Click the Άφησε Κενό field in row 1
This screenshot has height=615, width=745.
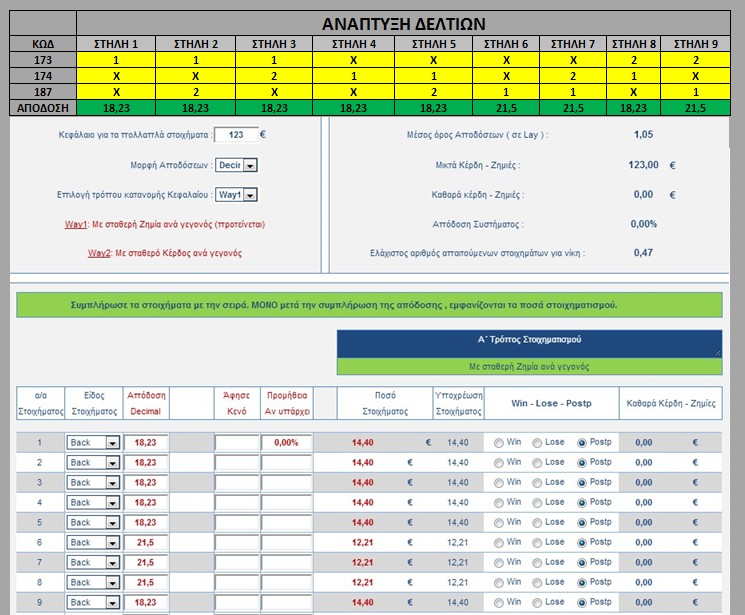(237, 442)
